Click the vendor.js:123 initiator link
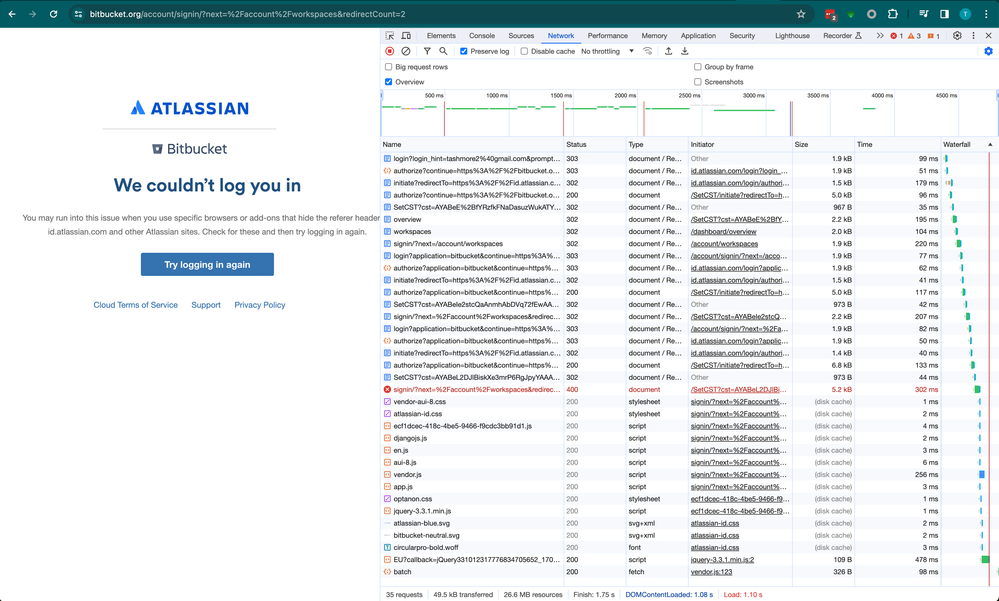Screen dimensions: 999x601 click(x=711, y=572)
